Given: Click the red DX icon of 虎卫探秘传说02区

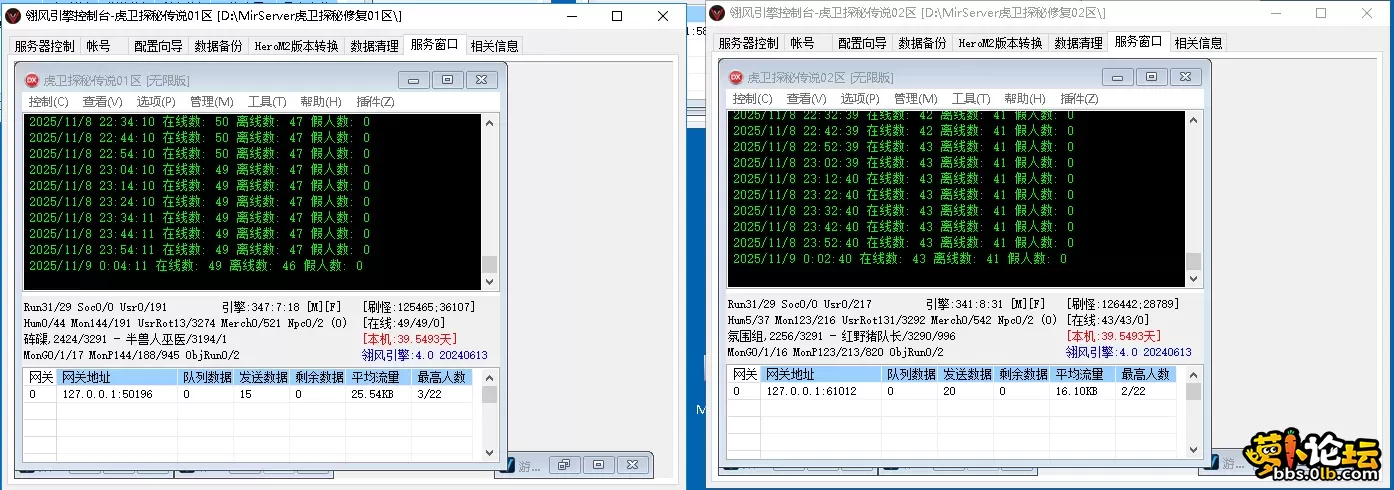Looking at the screenshot, I should point(735,77).
